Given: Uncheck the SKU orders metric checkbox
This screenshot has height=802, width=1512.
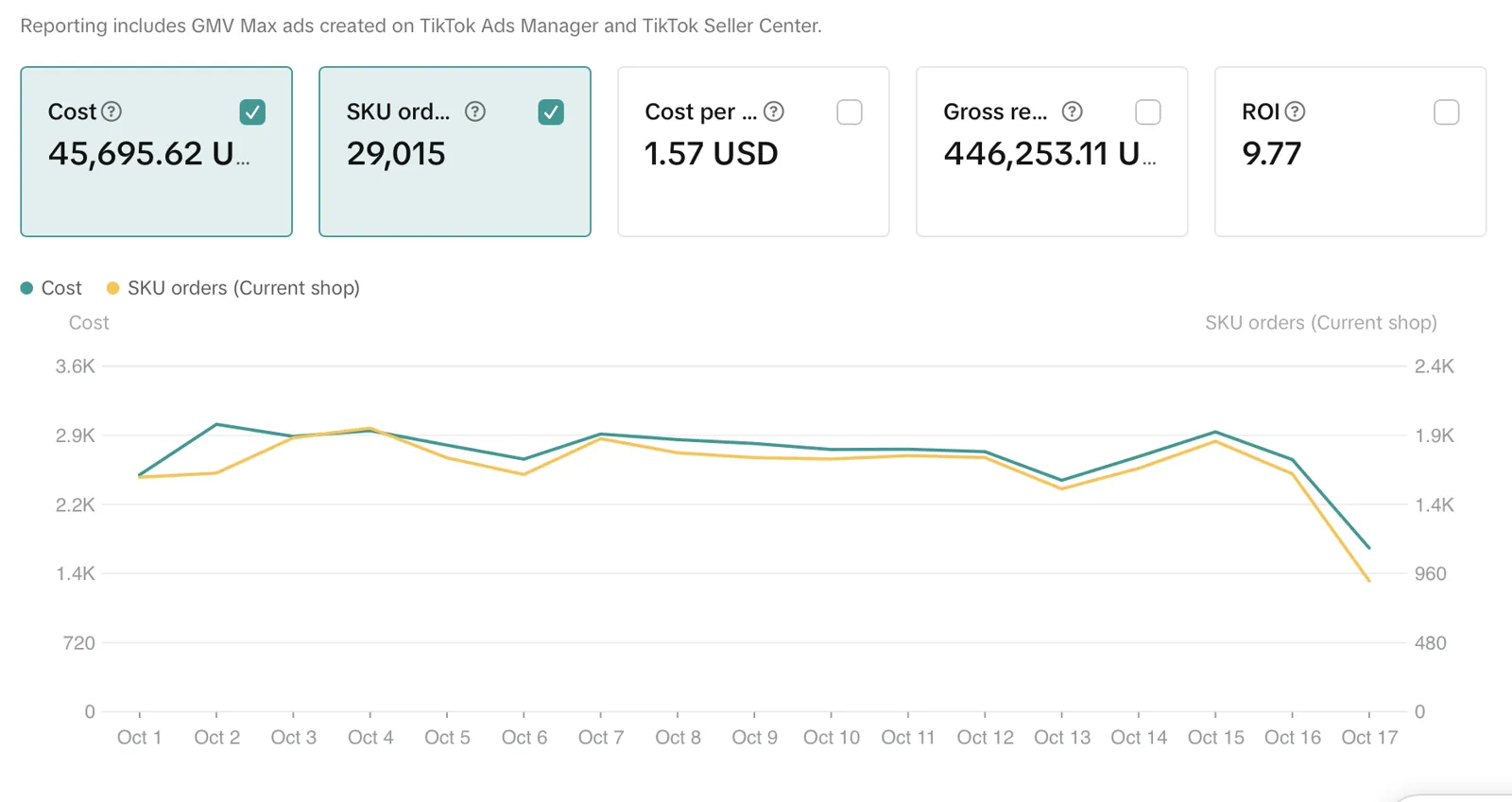Looking at the screenshot, I should tap(551, 112).
